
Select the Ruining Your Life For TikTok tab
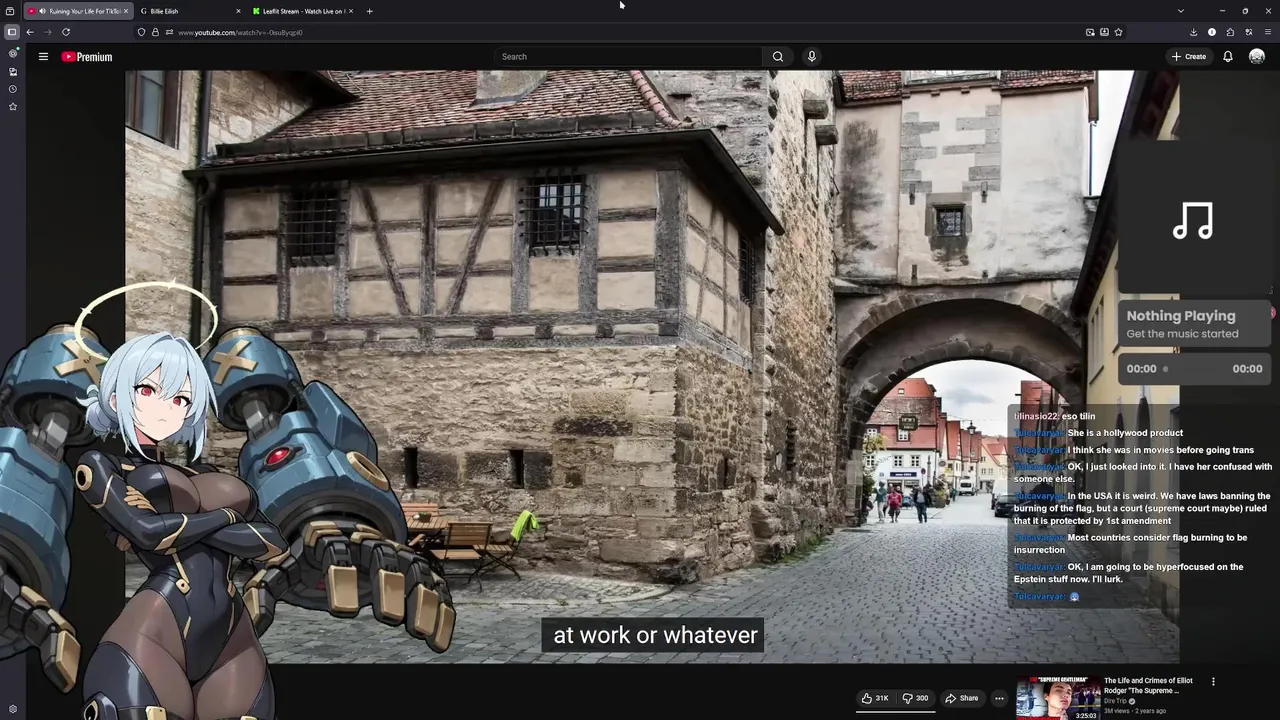pyautogui.click(x=79, y=11)
